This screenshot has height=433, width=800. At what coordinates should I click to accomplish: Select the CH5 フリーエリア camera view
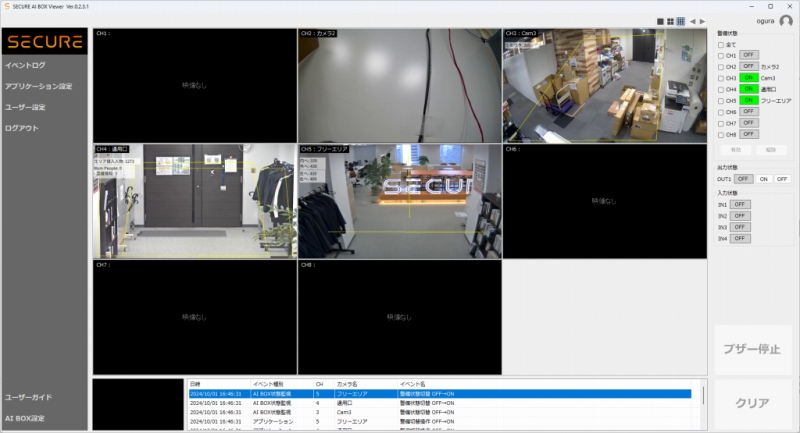[x=399, y=201]
